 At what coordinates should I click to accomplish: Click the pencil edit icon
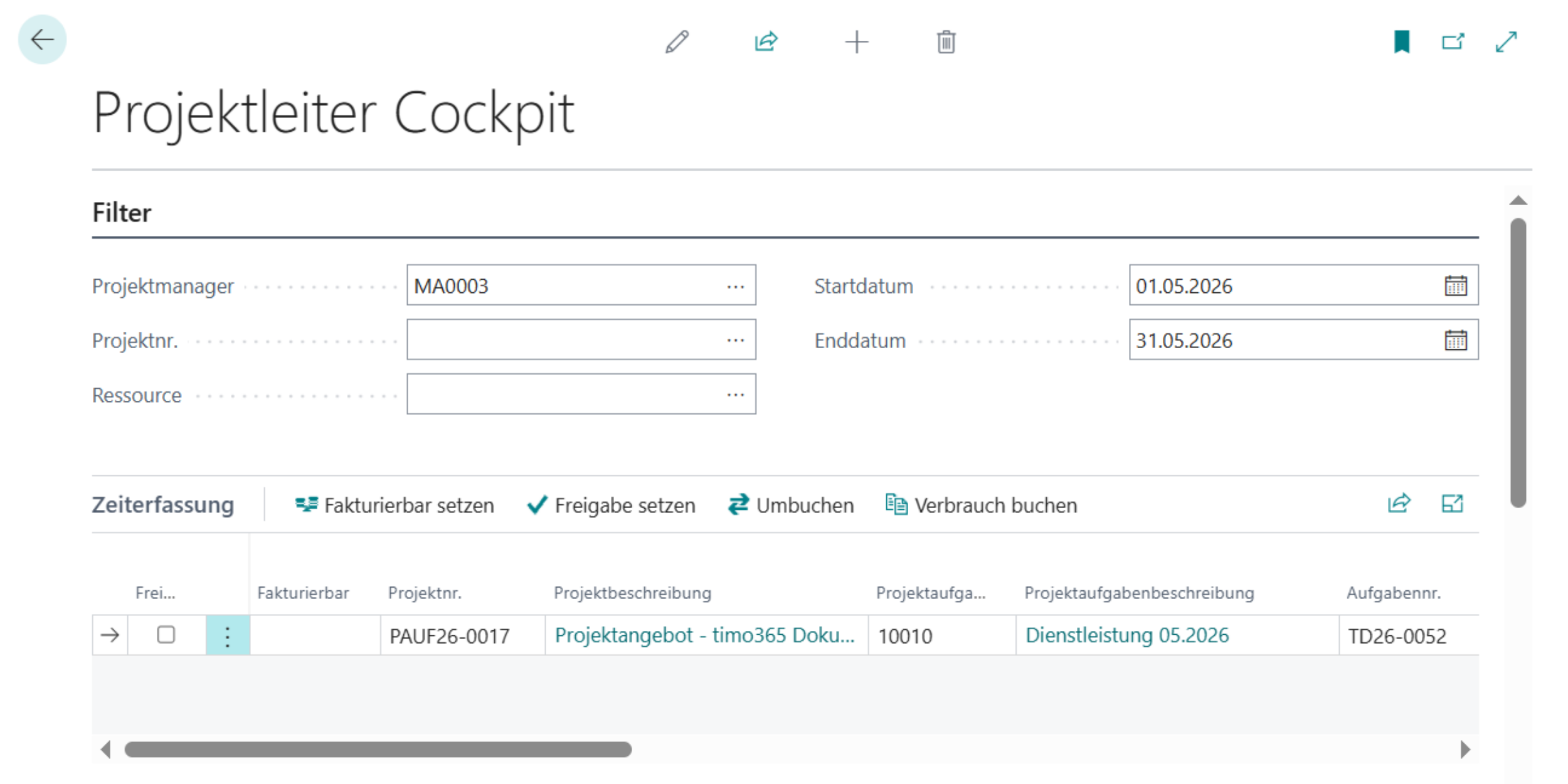(x=677, y=42)
